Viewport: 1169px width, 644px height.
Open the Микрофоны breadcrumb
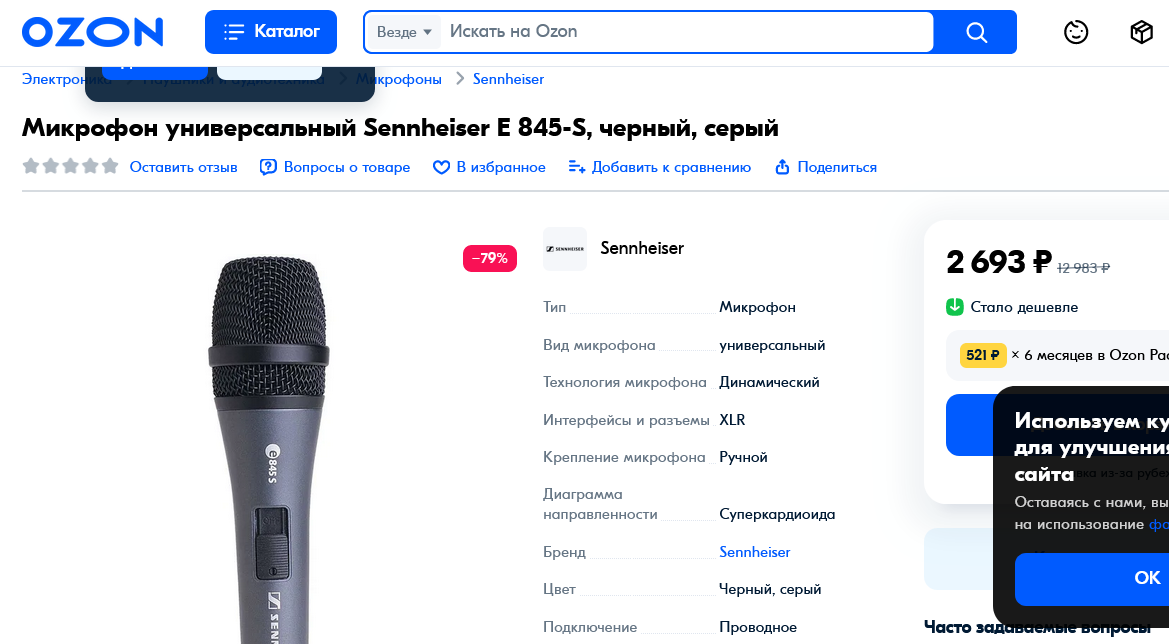(400, 79)
